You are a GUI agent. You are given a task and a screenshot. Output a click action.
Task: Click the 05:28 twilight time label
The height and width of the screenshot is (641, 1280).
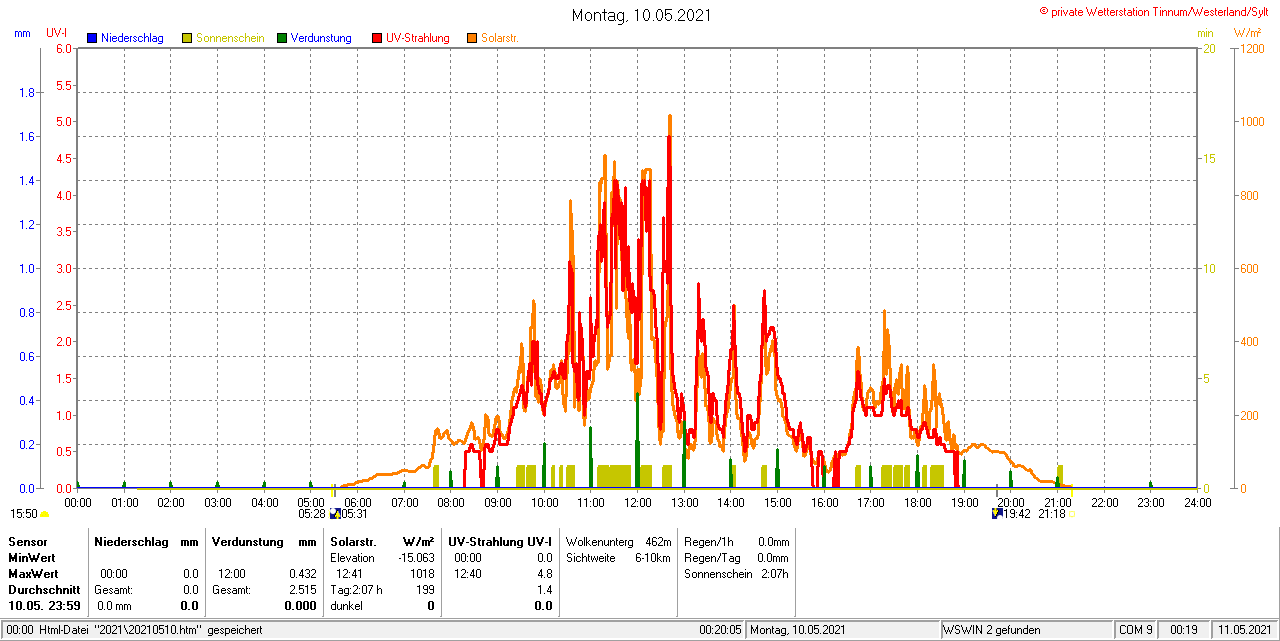click(313, 514)
